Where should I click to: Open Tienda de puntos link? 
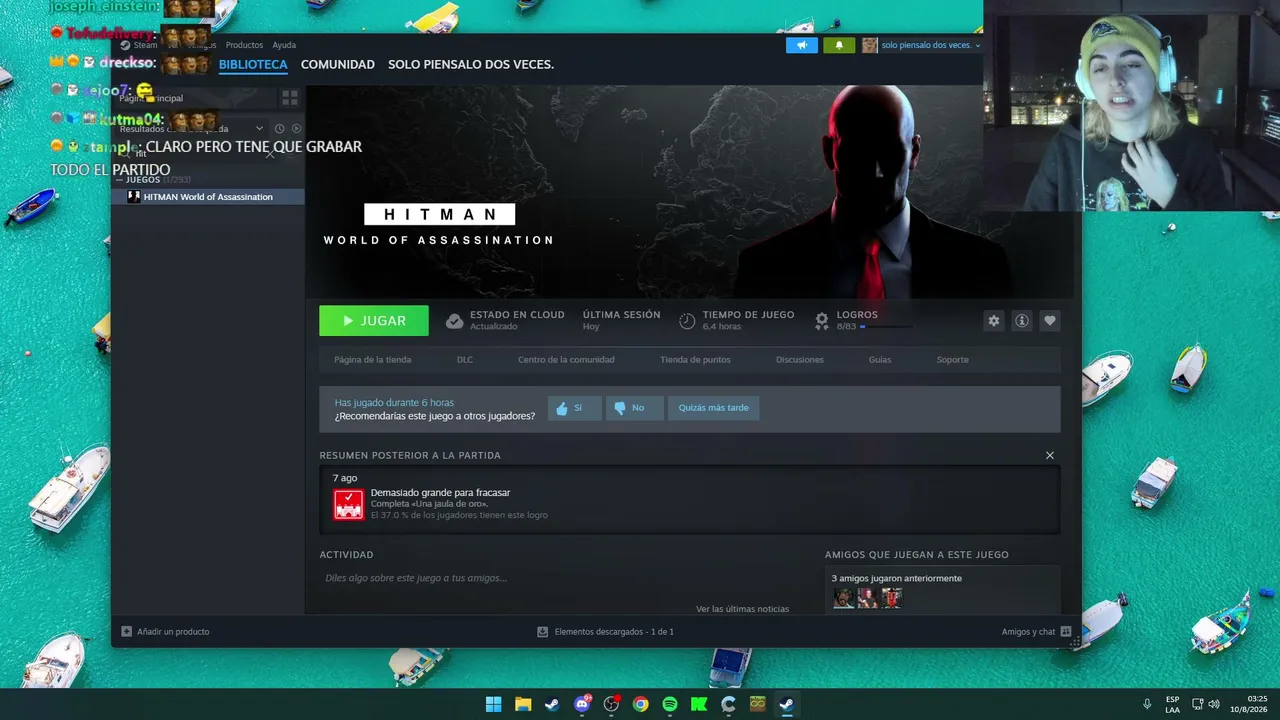695,360
